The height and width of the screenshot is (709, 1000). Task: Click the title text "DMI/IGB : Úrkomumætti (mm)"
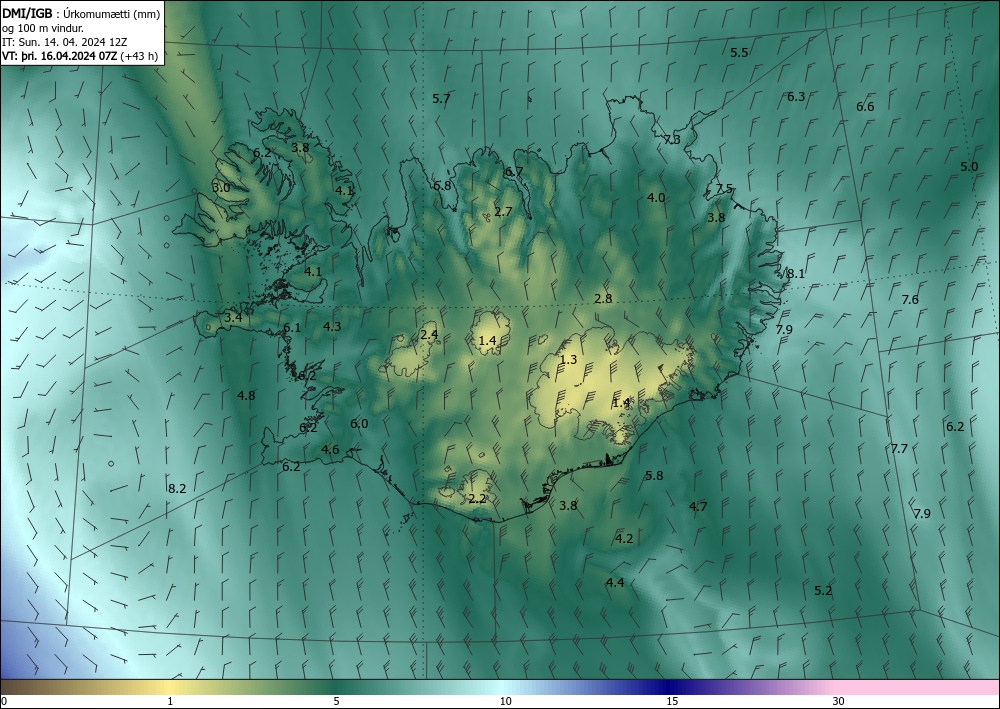pyautogui.click(x=81, y=14)
